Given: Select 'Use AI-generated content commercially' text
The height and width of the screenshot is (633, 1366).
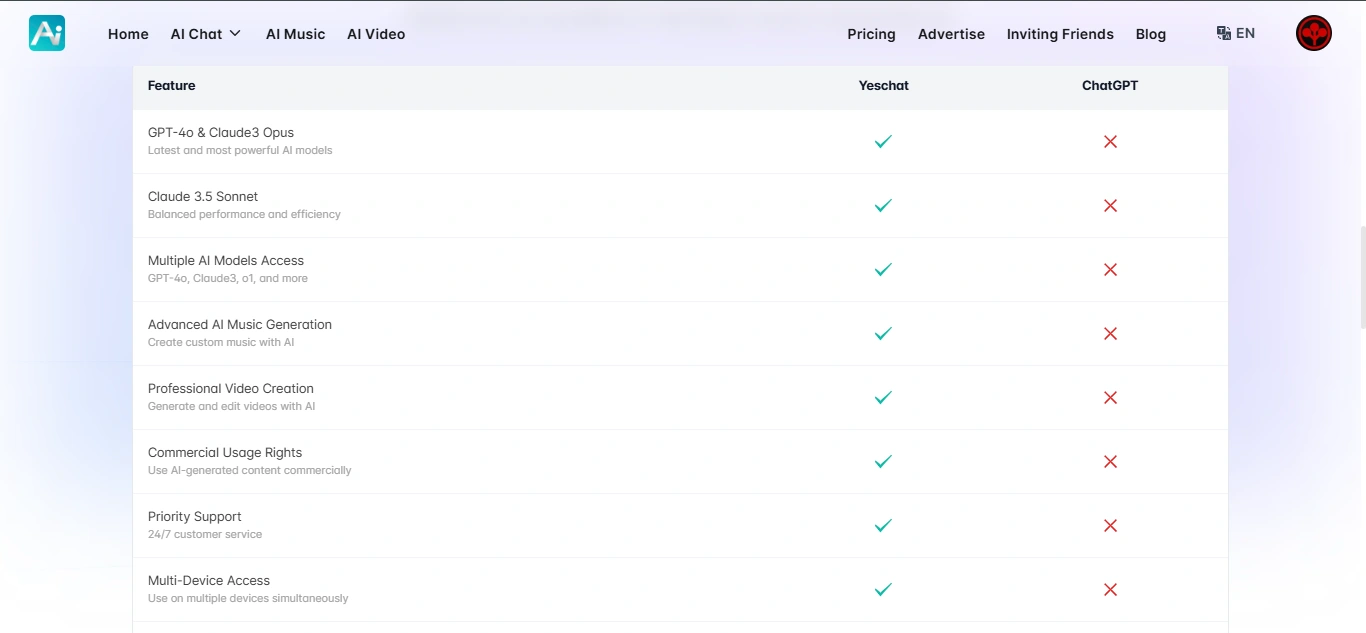Looking at the screenshot, I should (x=250, y=471).
